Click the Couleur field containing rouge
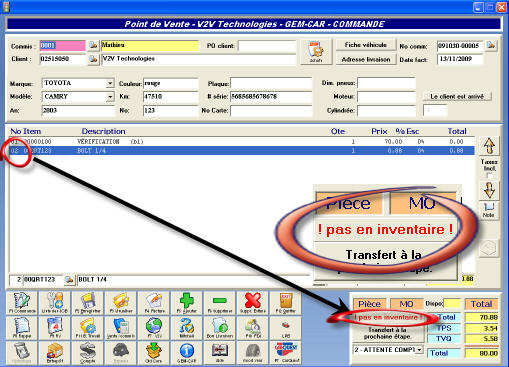Image resolution: width=509 pixels, height=367 pixels. [170, 83]
